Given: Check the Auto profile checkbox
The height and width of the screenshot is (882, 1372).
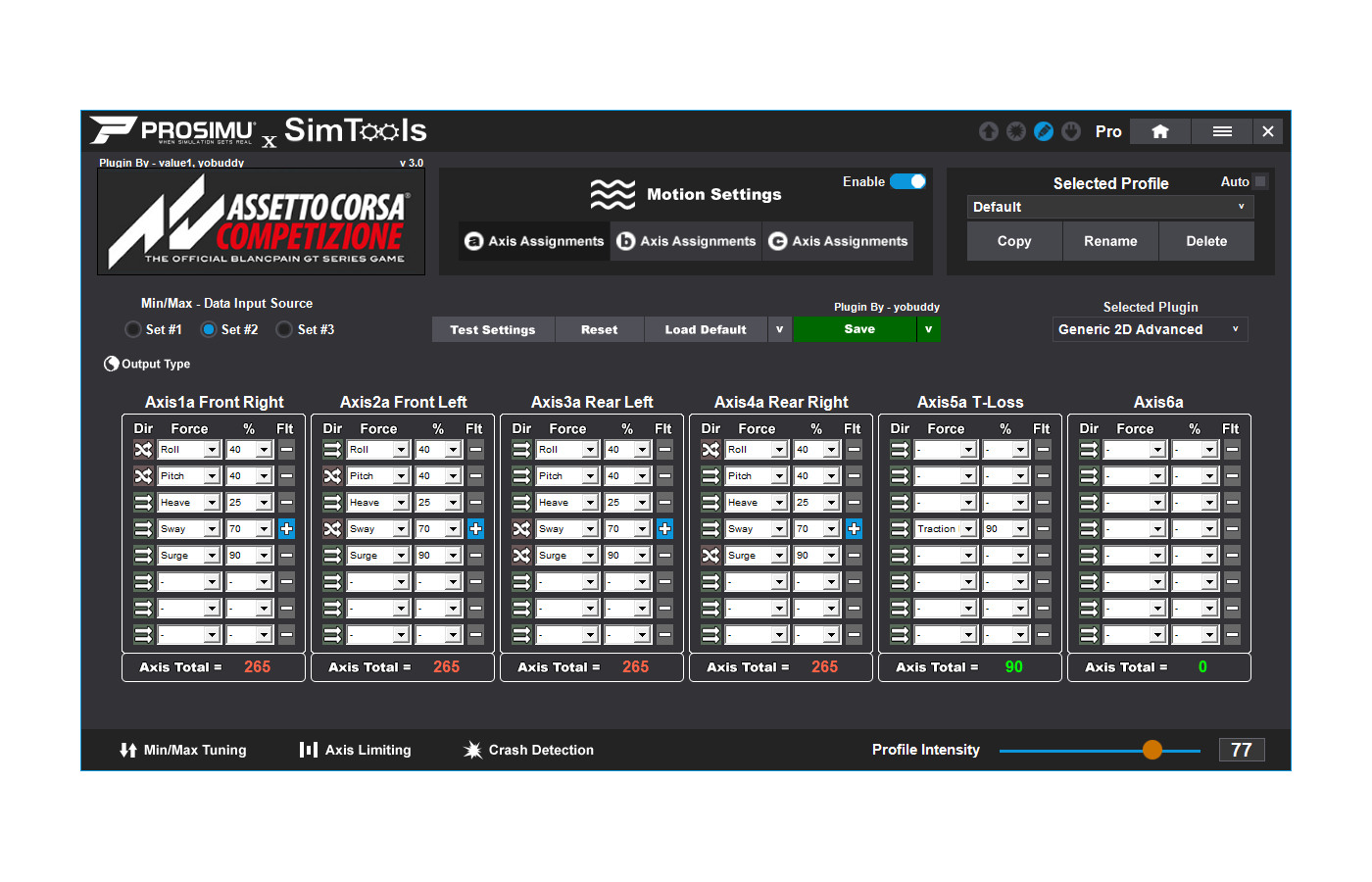Looking at the screenshot, I should pyautogui.click(x=1260, y=181).
